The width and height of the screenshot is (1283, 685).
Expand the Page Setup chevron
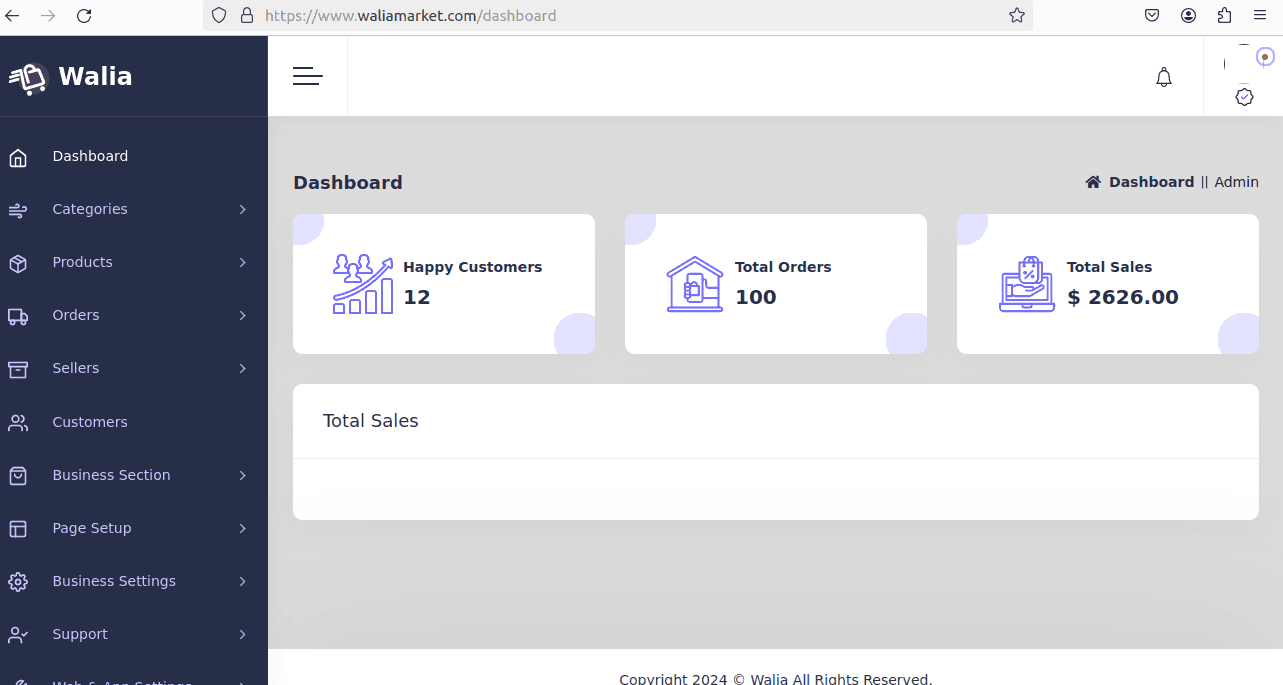point(243,528)
